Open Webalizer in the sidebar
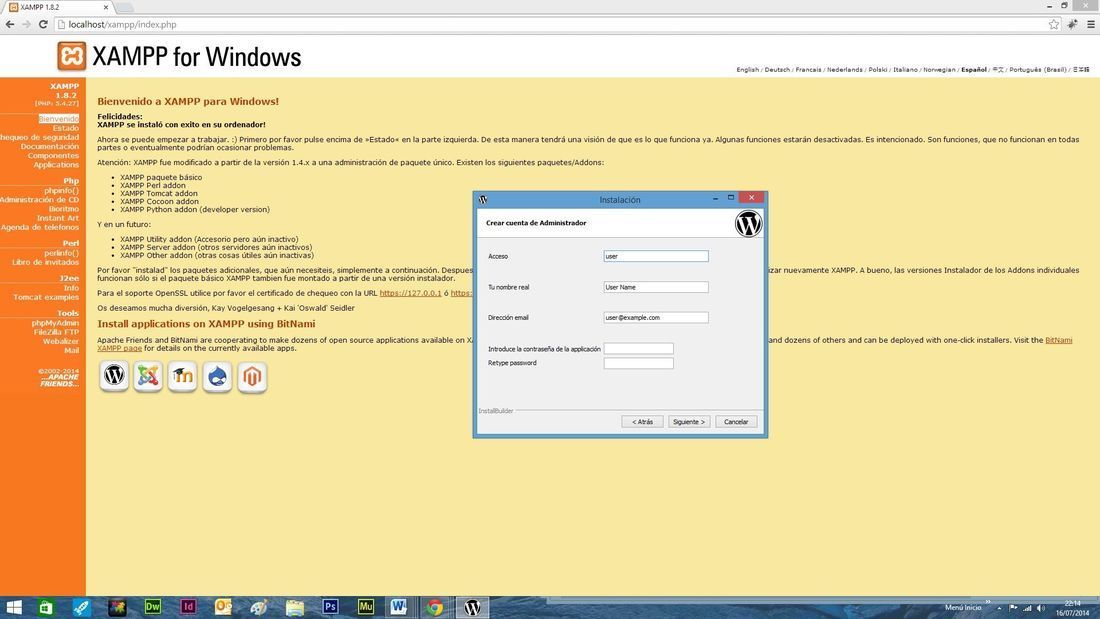The height and width of the screenshot is (619, 1100). click(x=61, y=342)
